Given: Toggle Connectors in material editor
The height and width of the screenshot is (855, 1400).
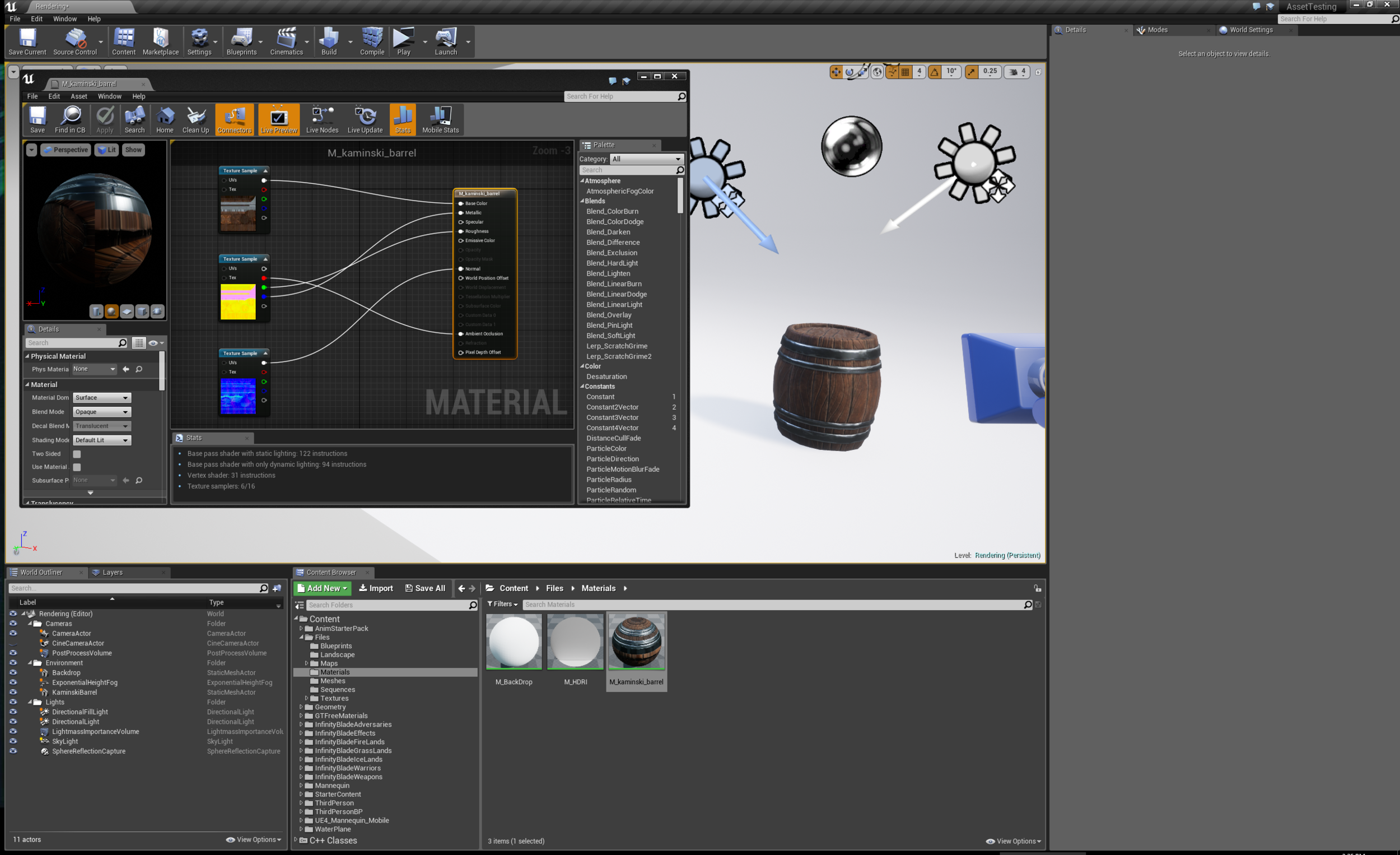Looking at the screenshot, I should (234, 120).
